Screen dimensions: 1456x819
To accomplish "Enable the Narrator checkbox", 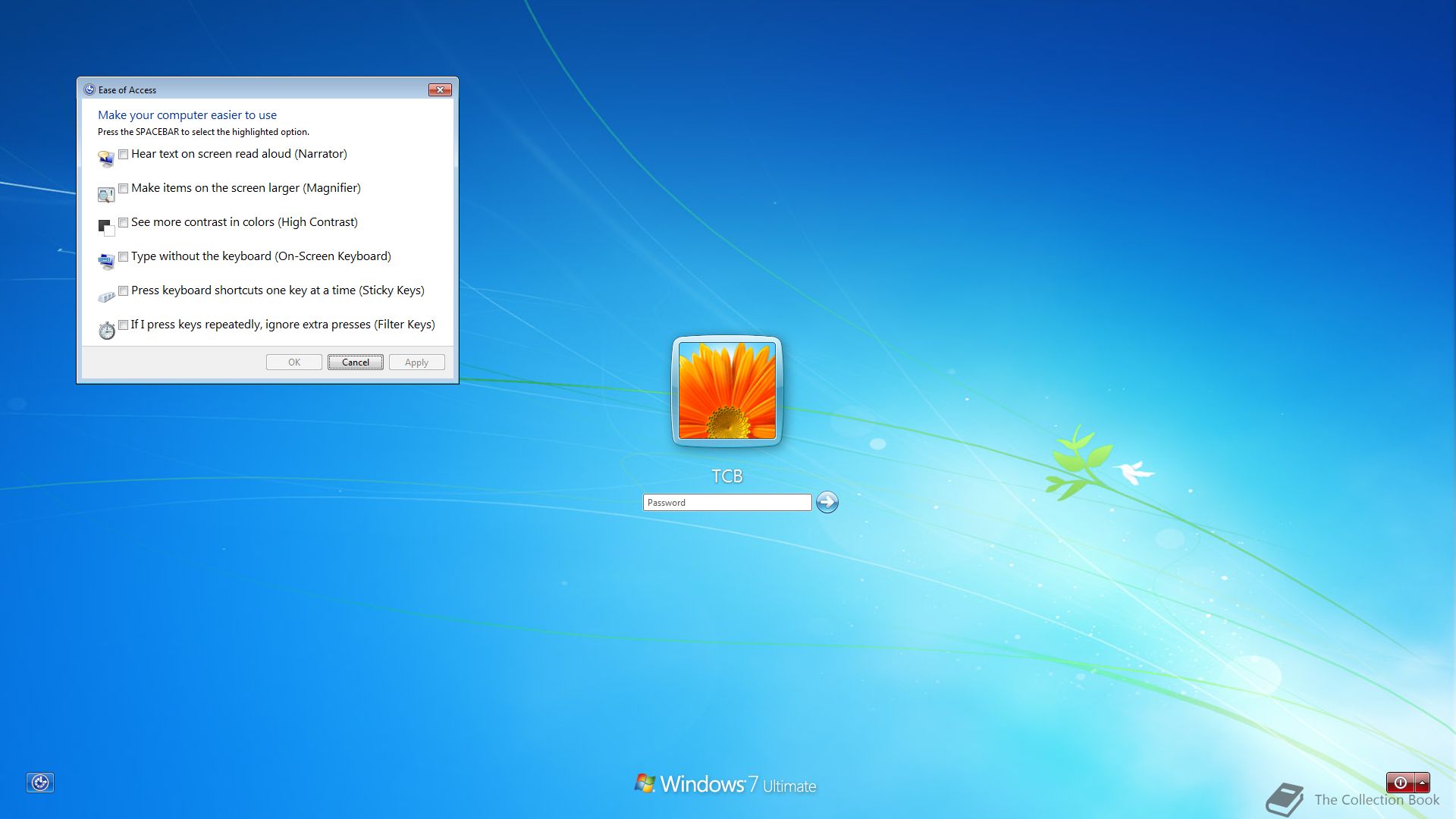I will [123, 154].
